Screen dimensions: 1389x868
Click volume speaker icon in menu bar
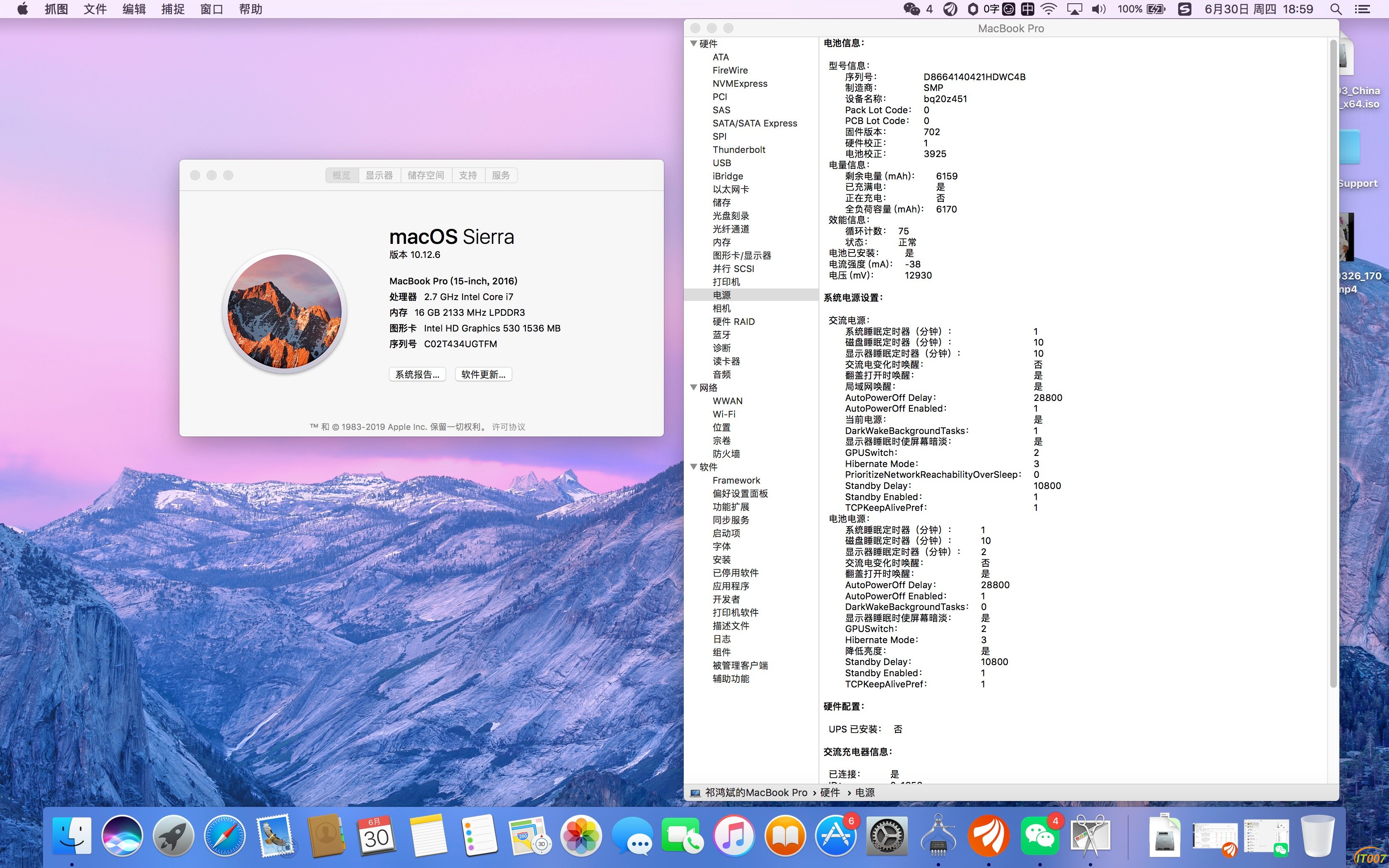coord(1098,9)
